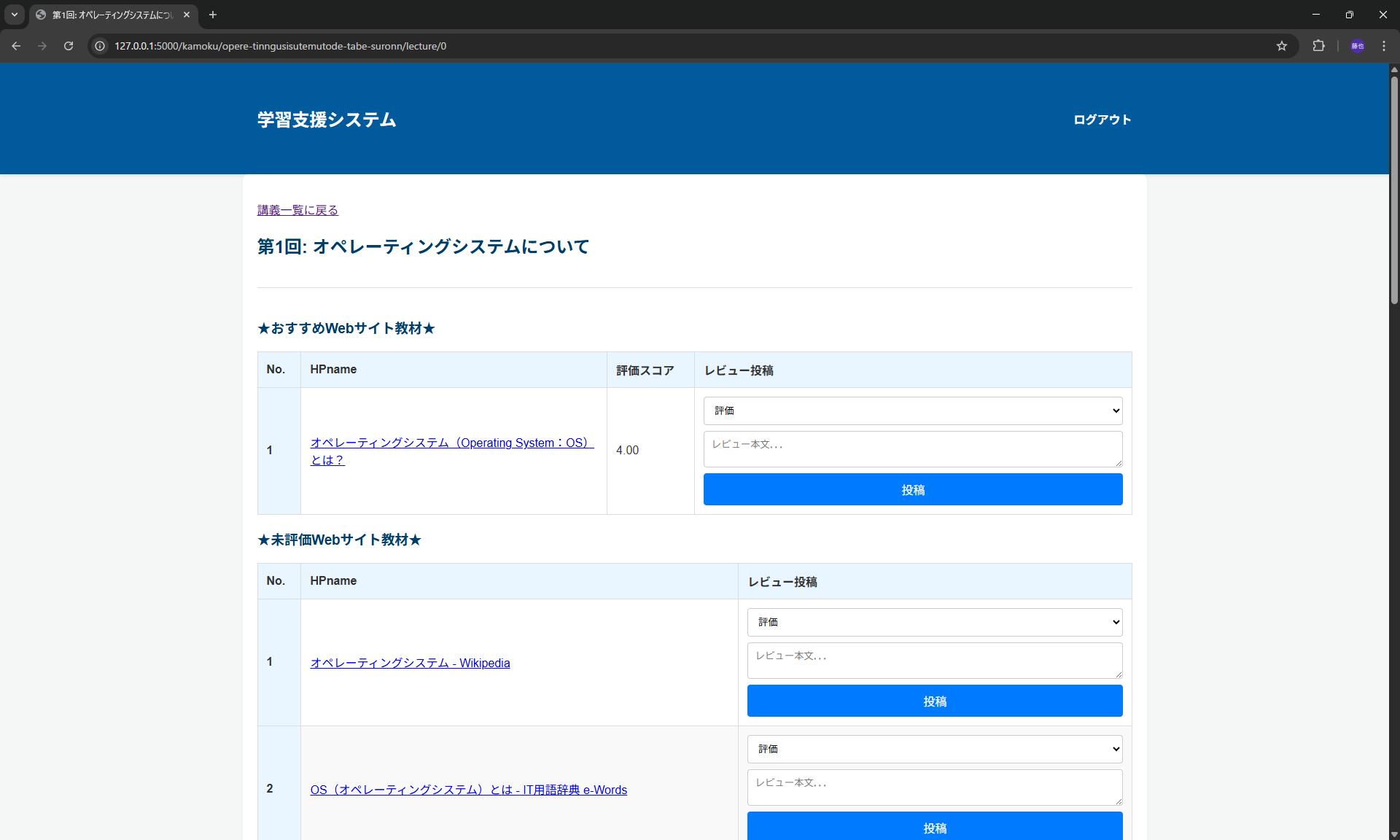Click the browser back arrow icon

(16, 46)
